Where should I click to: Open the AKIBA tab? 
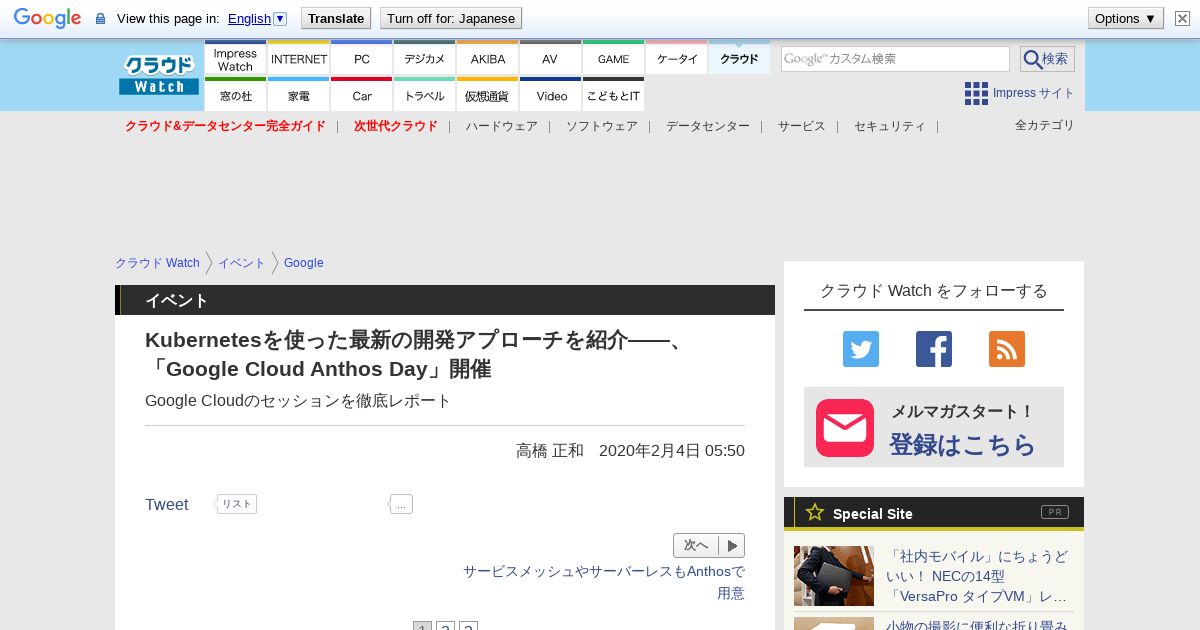(x=488, y=59)
